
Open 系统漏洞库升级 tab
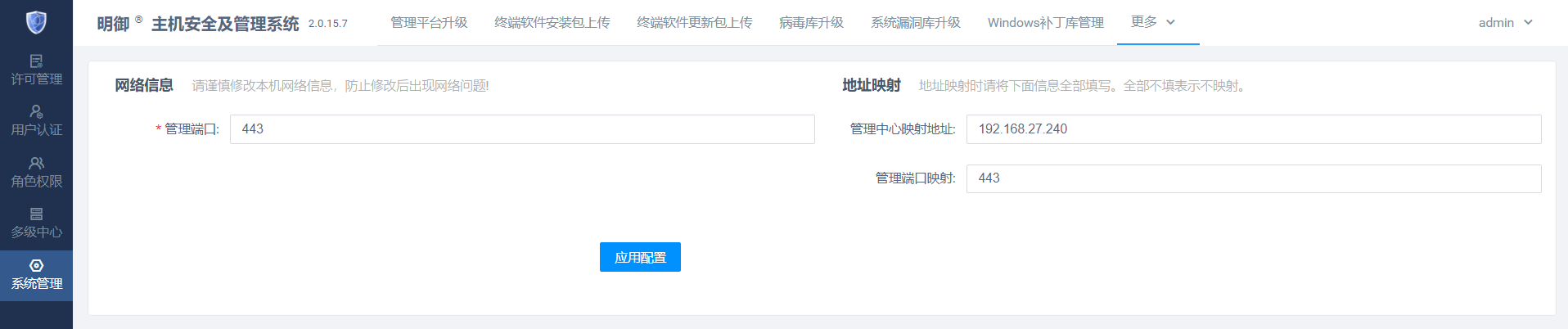pyautogui.click(x=916, y=23)
